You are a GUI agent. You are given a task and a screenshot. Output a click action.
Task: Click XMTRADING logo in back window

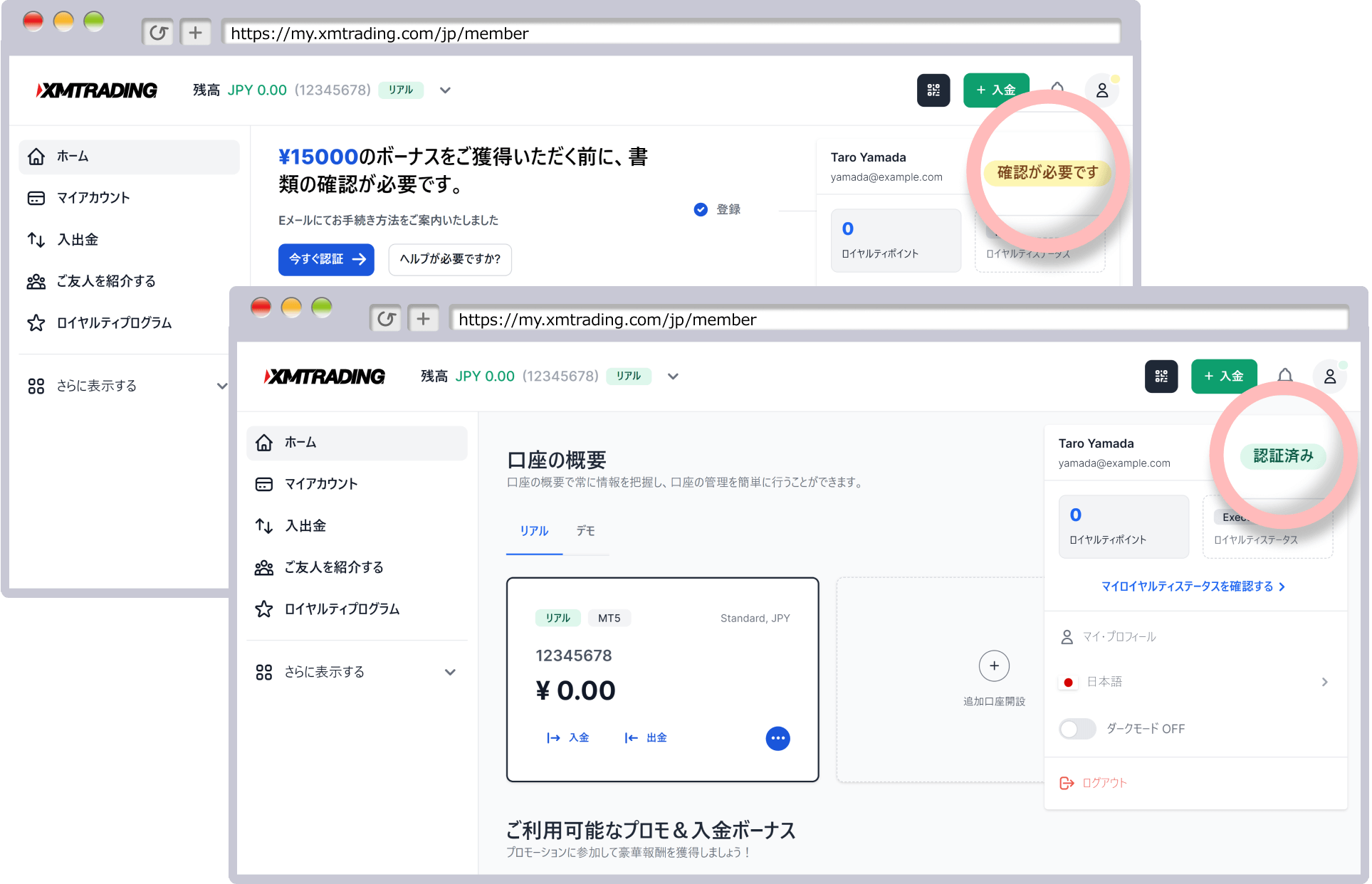pyautogui.click(x=97, y=90)
